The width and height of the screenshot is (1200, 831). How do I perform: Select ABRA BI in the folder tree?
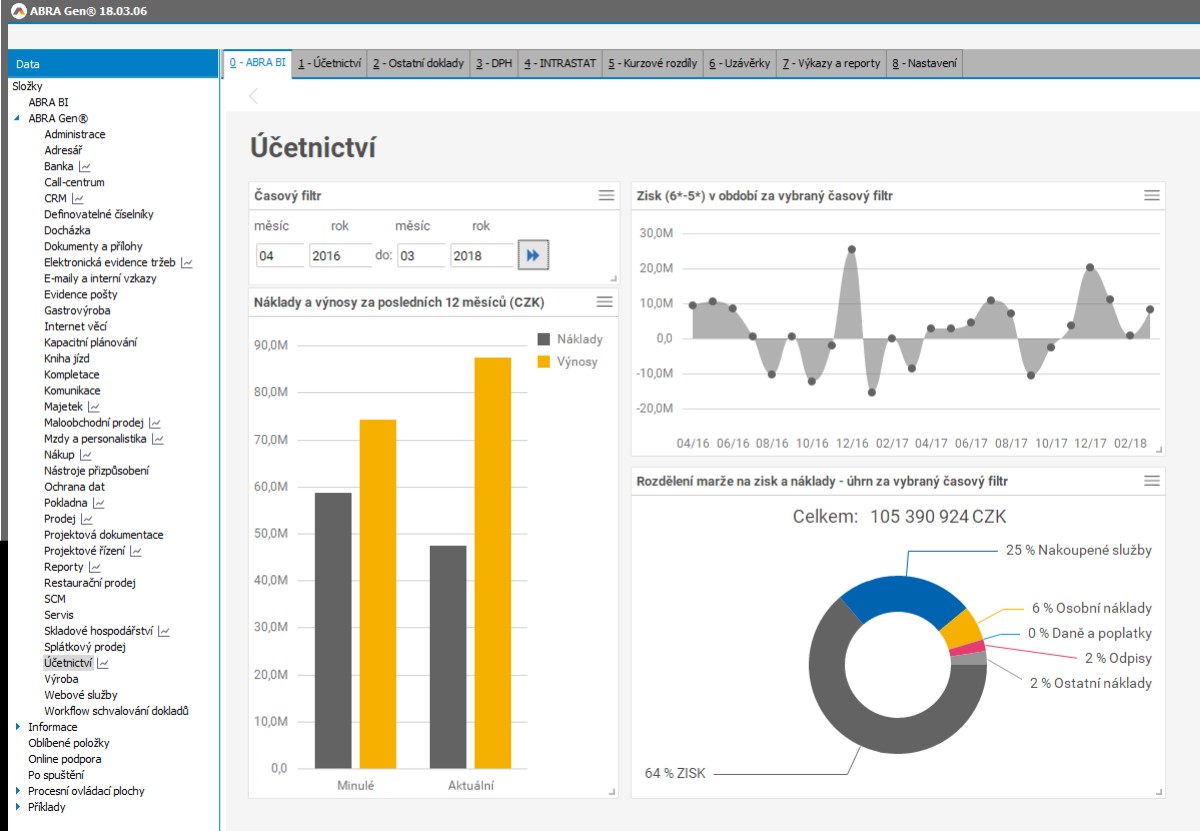[x=49, y=102]
